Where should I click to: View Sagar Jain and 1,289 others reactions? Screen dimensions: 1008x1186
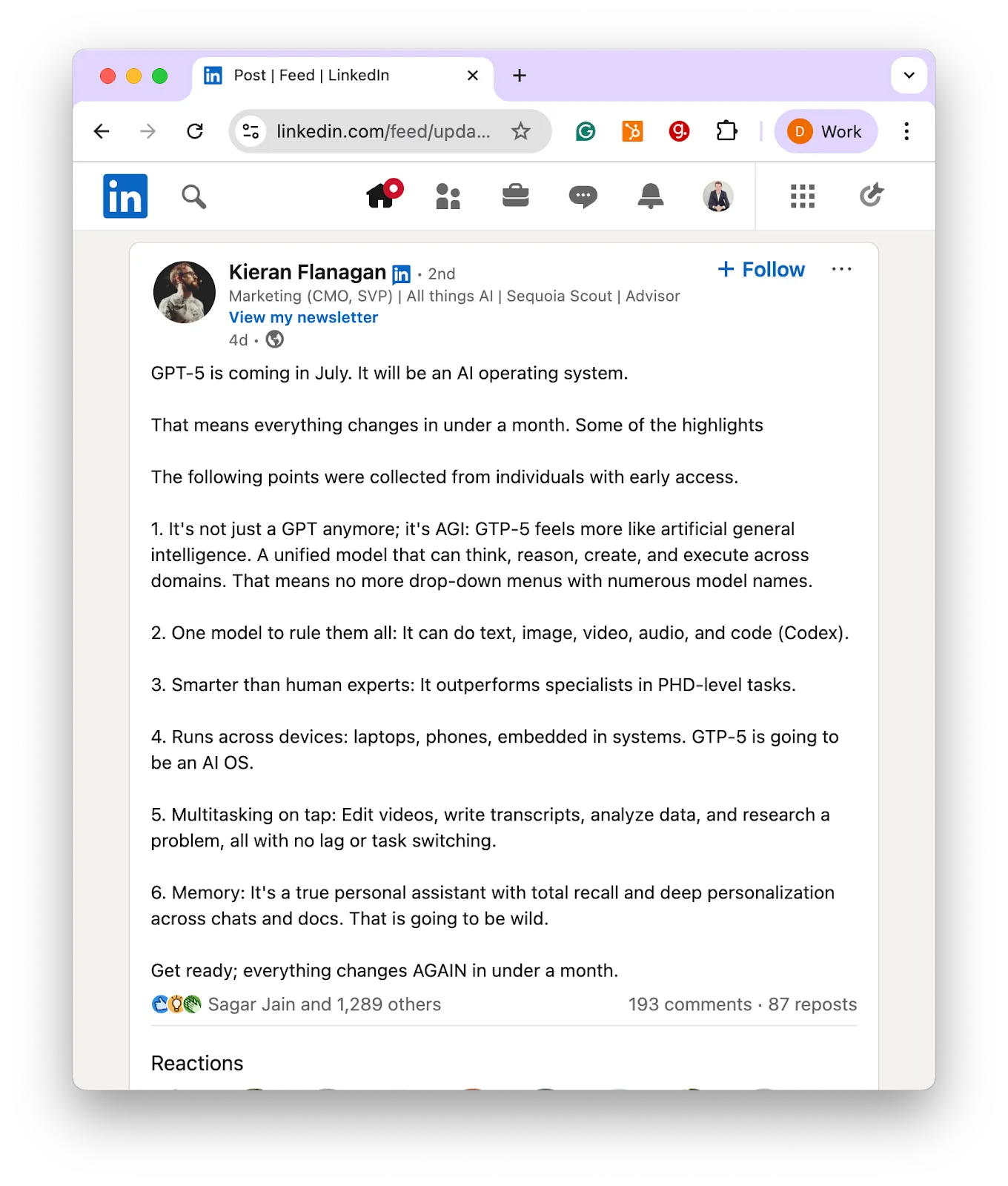point(324,1004)
